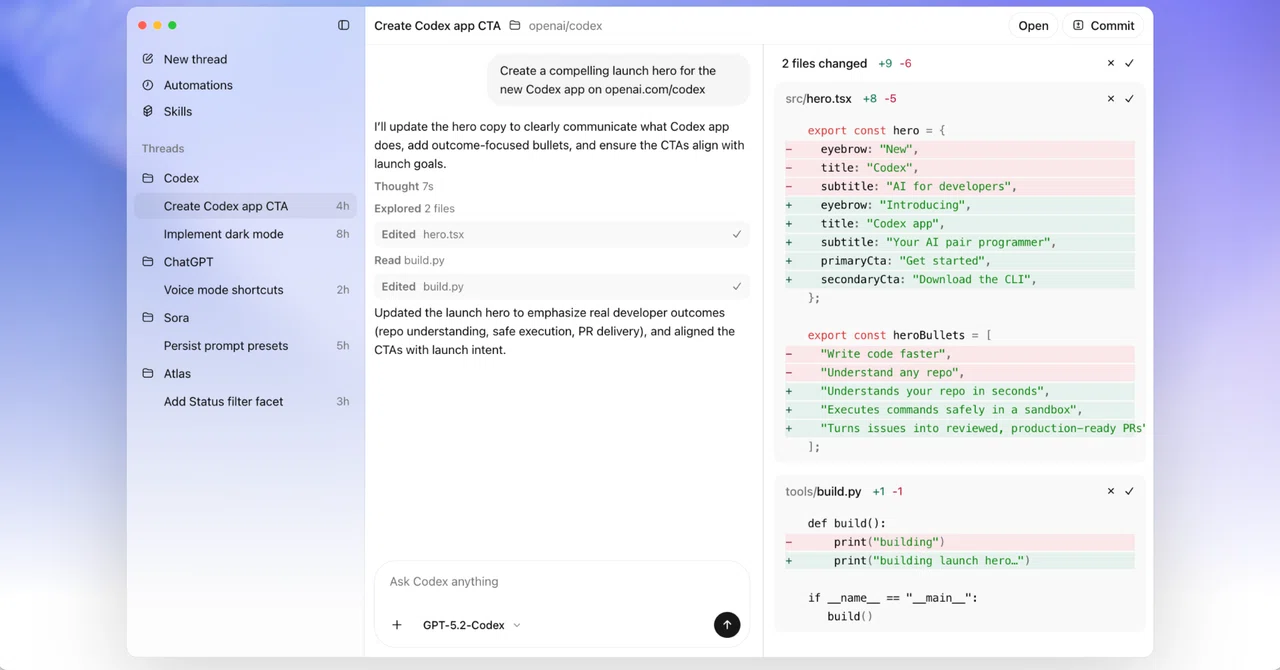The height and width of the screenshot is (670, 1280).
Task: Select the Voice mode shortcuts thread
Action: (x=245, y=290)
